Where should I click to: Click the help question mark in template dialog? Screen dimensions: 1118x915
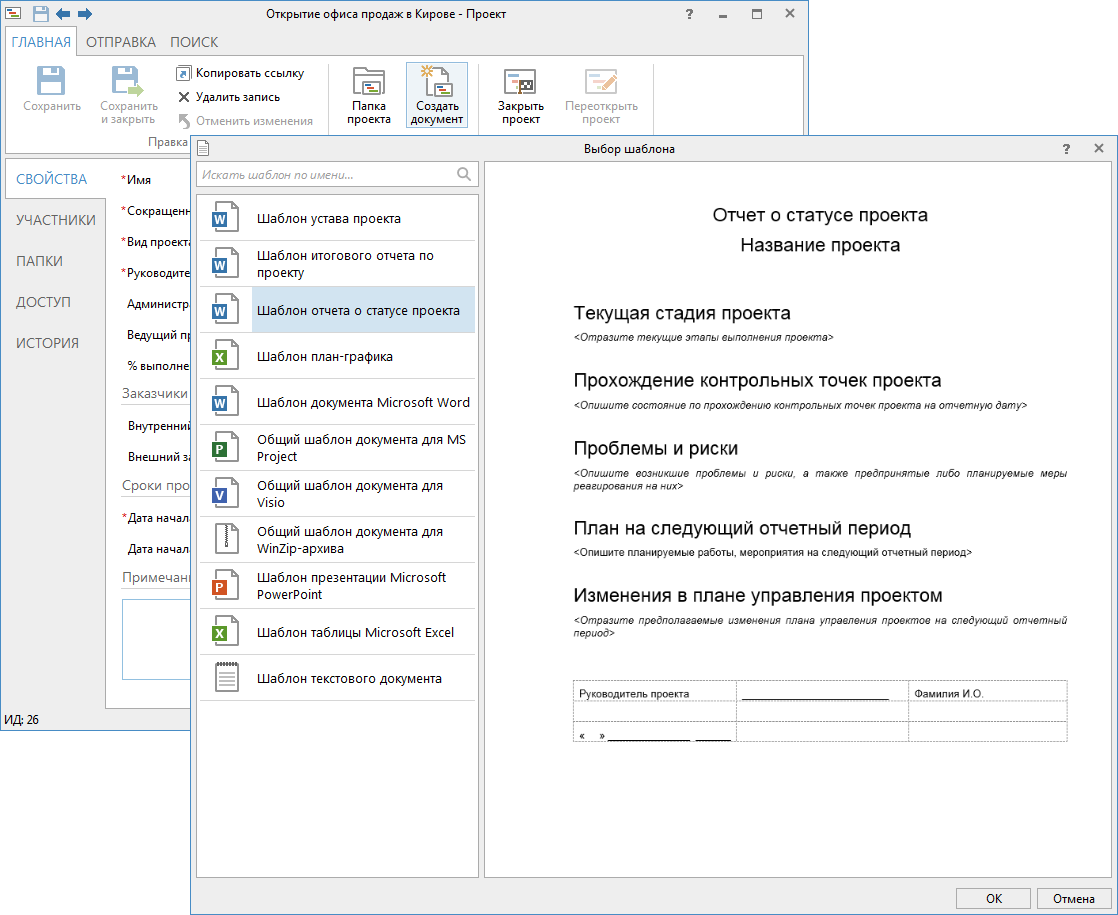point(1066,149)
